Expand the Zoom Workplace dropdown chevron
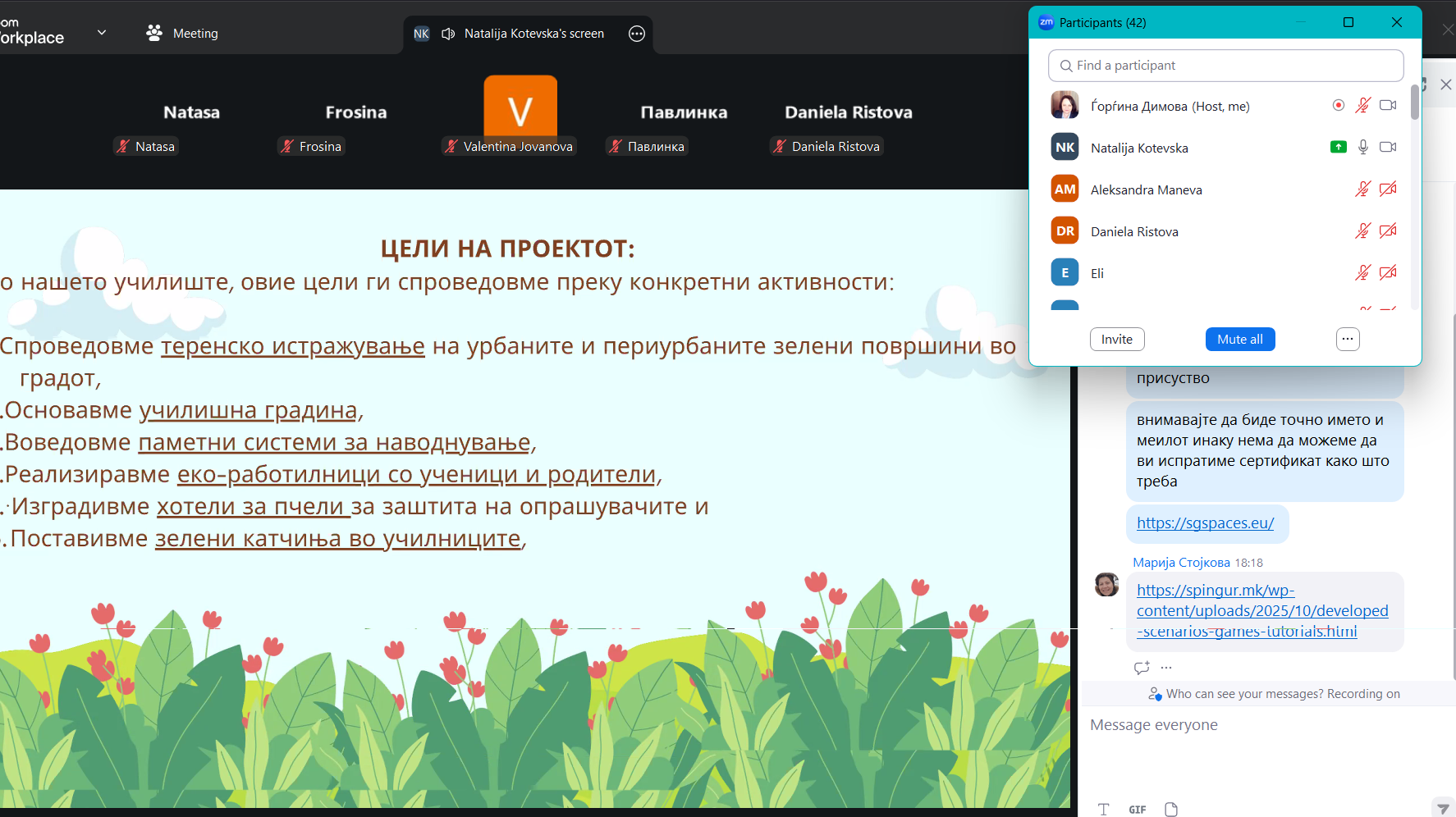 coord(102,33)
